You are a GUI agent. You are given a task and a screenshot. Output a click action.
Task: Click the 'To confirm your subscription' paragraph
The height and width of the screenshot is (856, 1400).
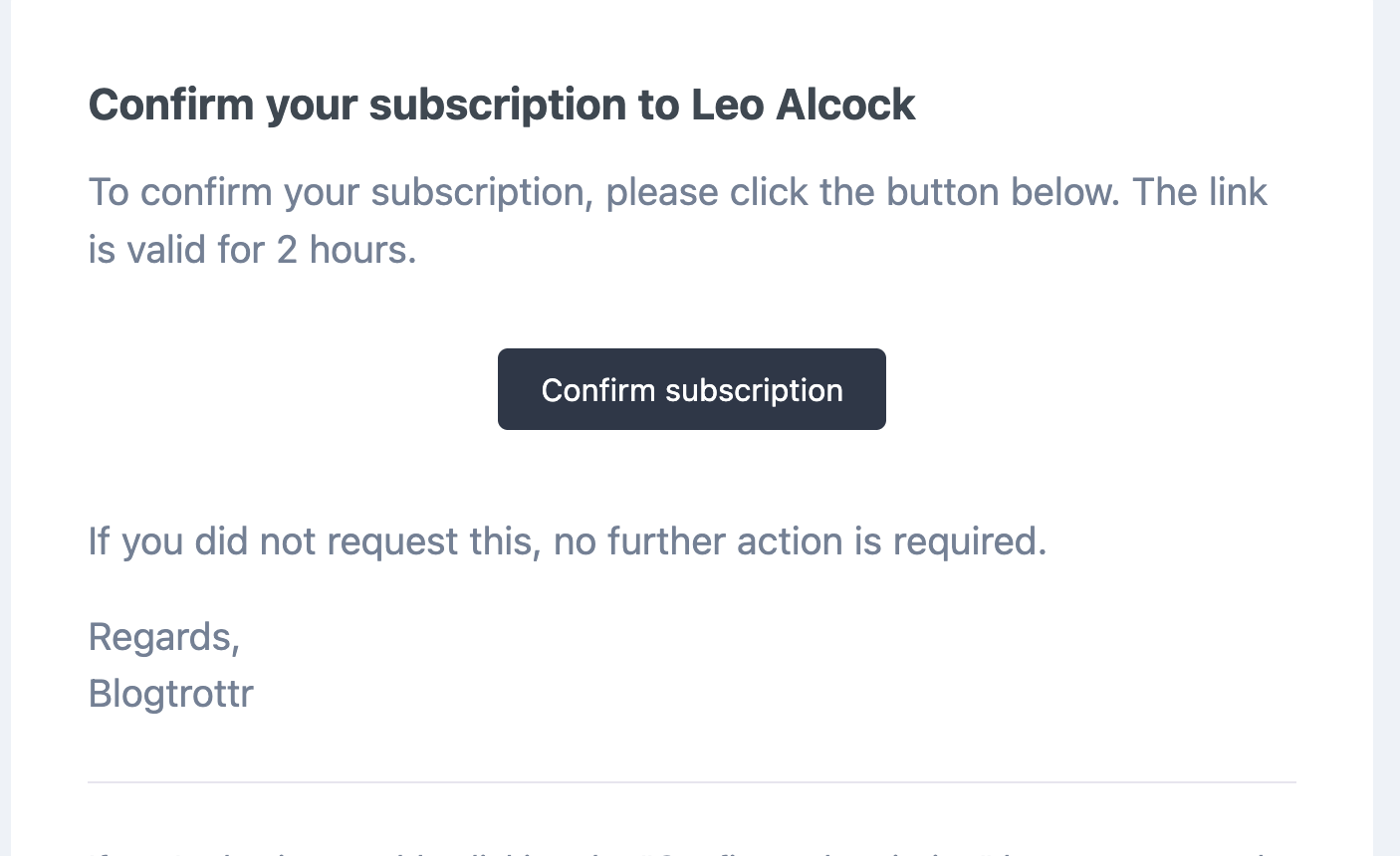pos(677,220)
